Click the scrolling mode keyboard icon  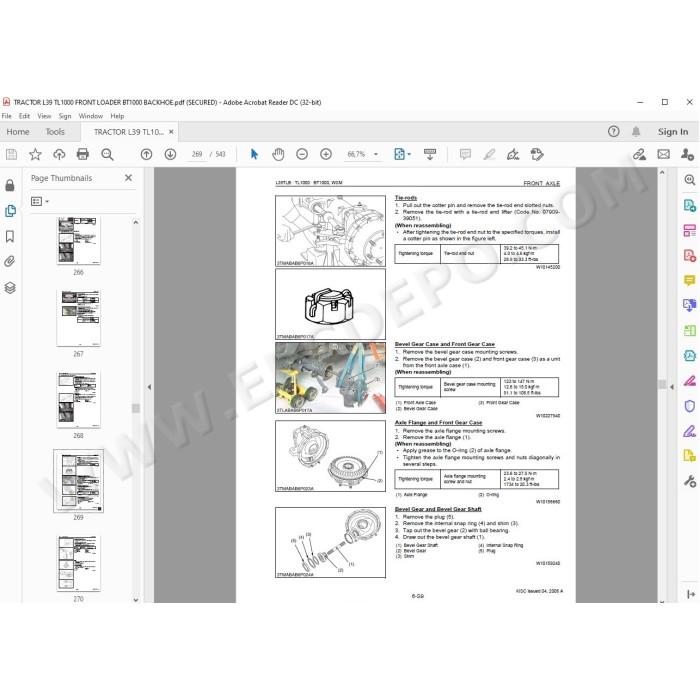(430, 154)
